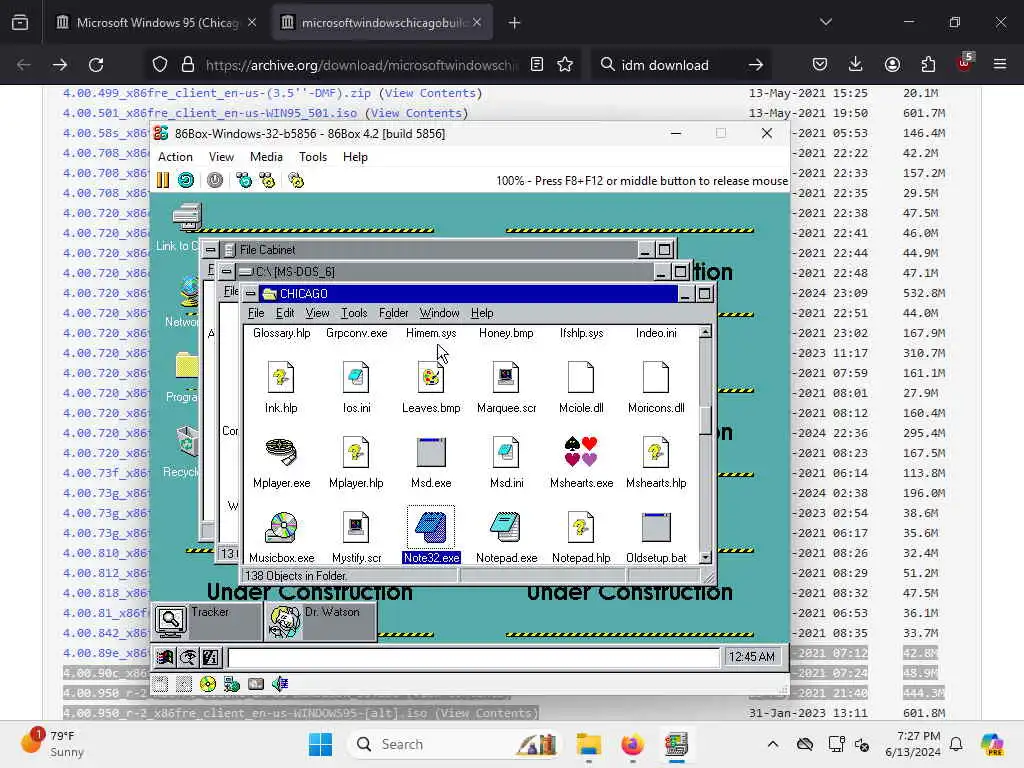The image size is (1024, 768).
Task: Click the Windows taskbar Search box
Action: pyautogui.click(x=455, y=744)
